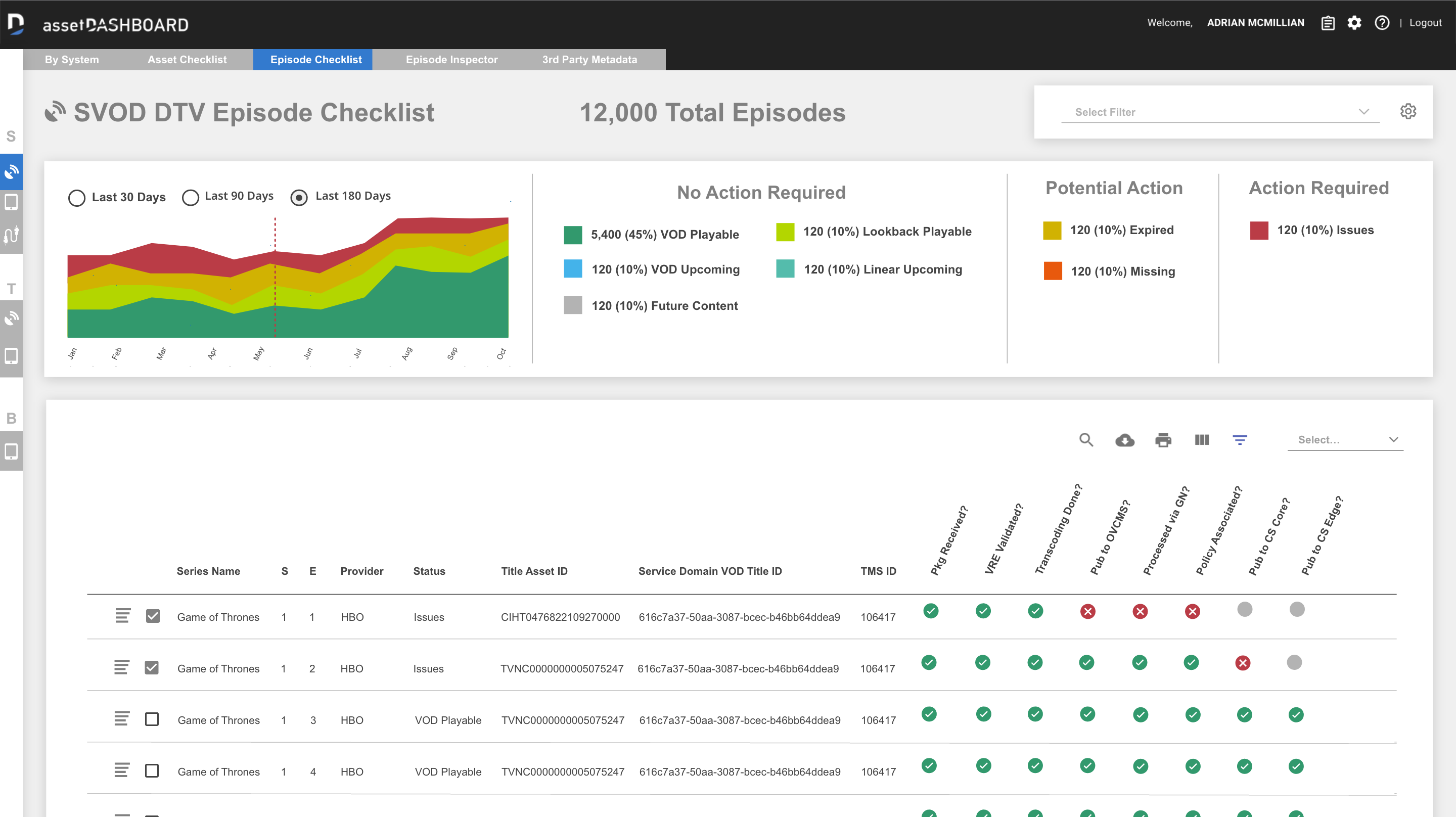The height and width of the screenshot is (817, 1456).
Task: Open the Asset Checklist tab
Action: click(187, 59)
